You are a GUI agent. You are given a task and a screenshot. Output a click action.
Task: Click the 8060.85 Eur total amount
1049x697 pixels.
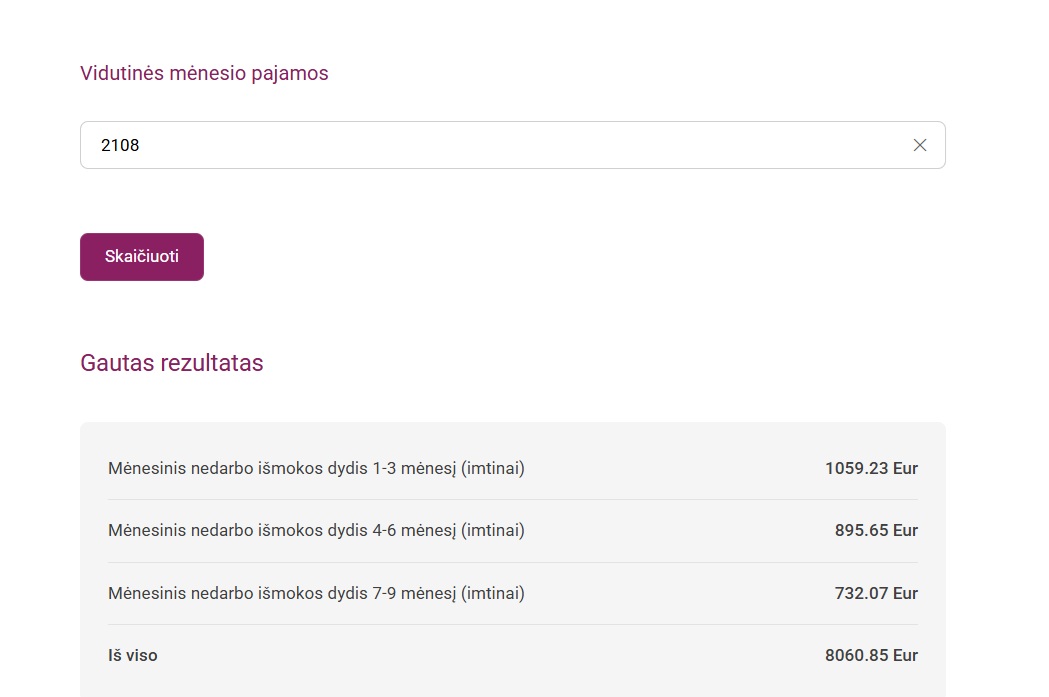point(871,656)
